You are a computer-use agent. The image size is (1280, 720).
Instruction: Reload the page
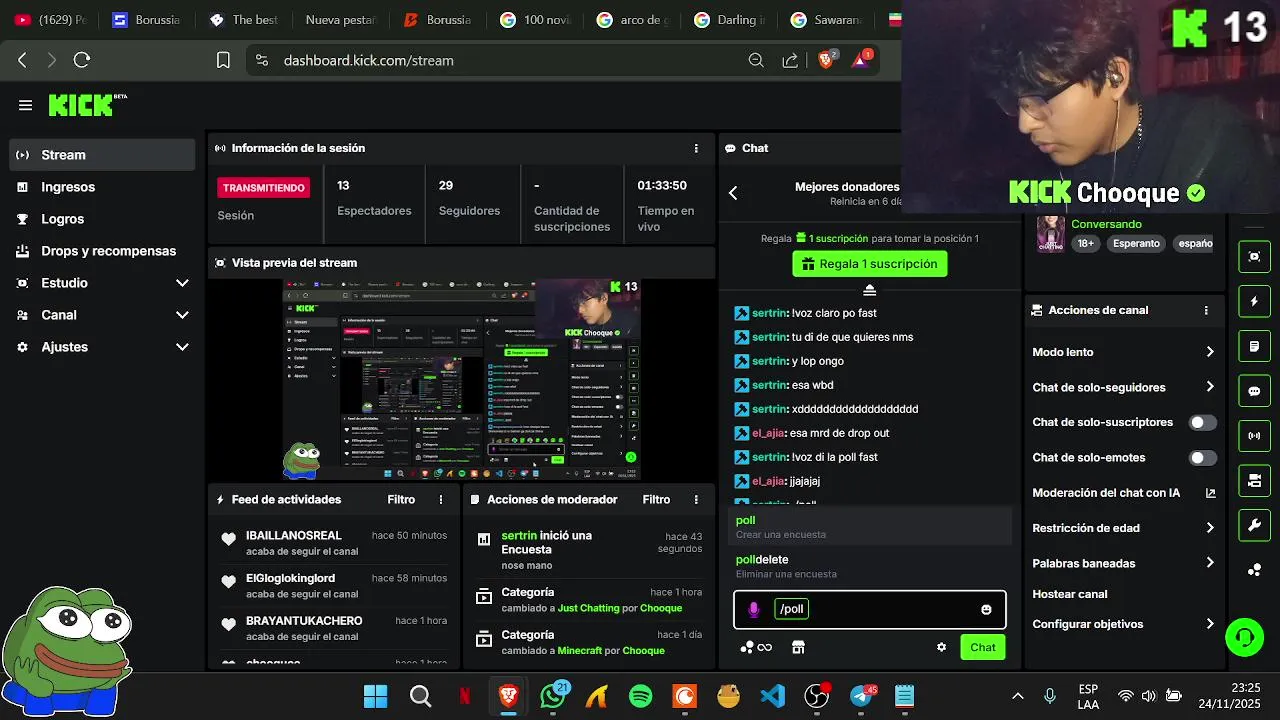click(x=82, y=60)
